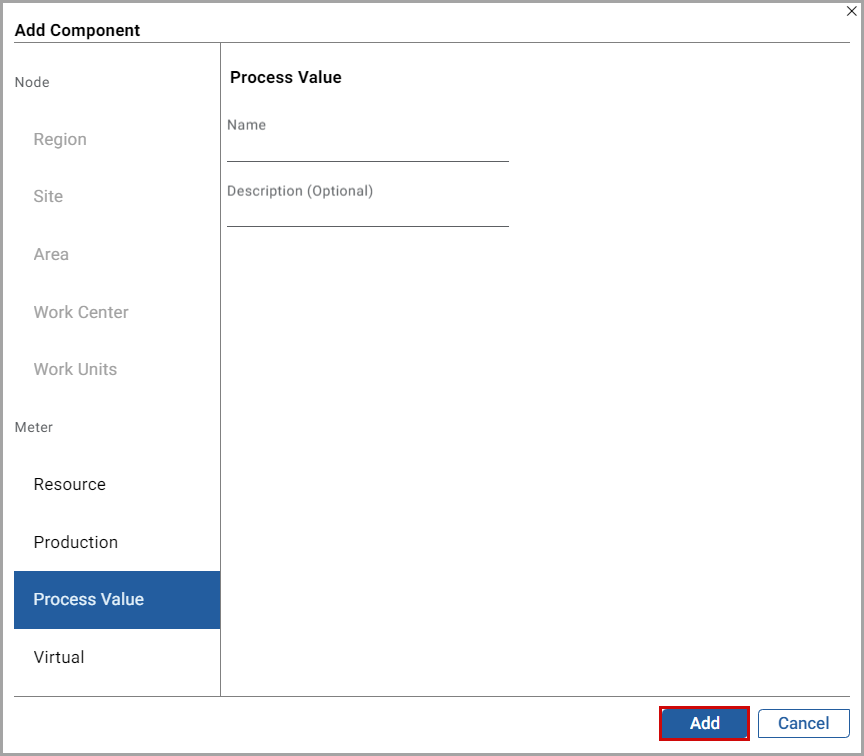Click the Node section header
This screenshot has height=756, width=864.
click(32, 82)
